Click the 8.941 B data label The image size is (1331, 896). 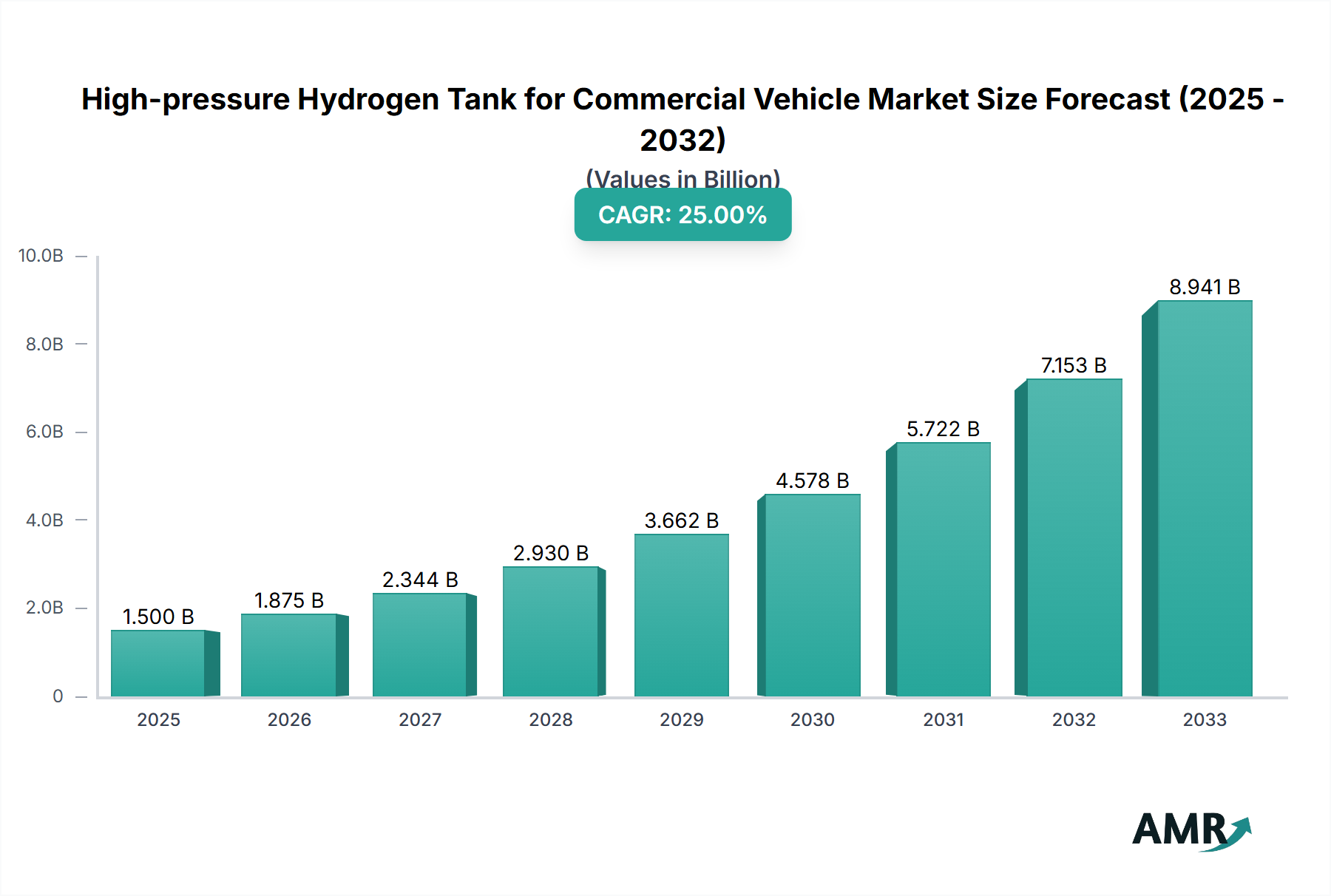coord(1205,288)
